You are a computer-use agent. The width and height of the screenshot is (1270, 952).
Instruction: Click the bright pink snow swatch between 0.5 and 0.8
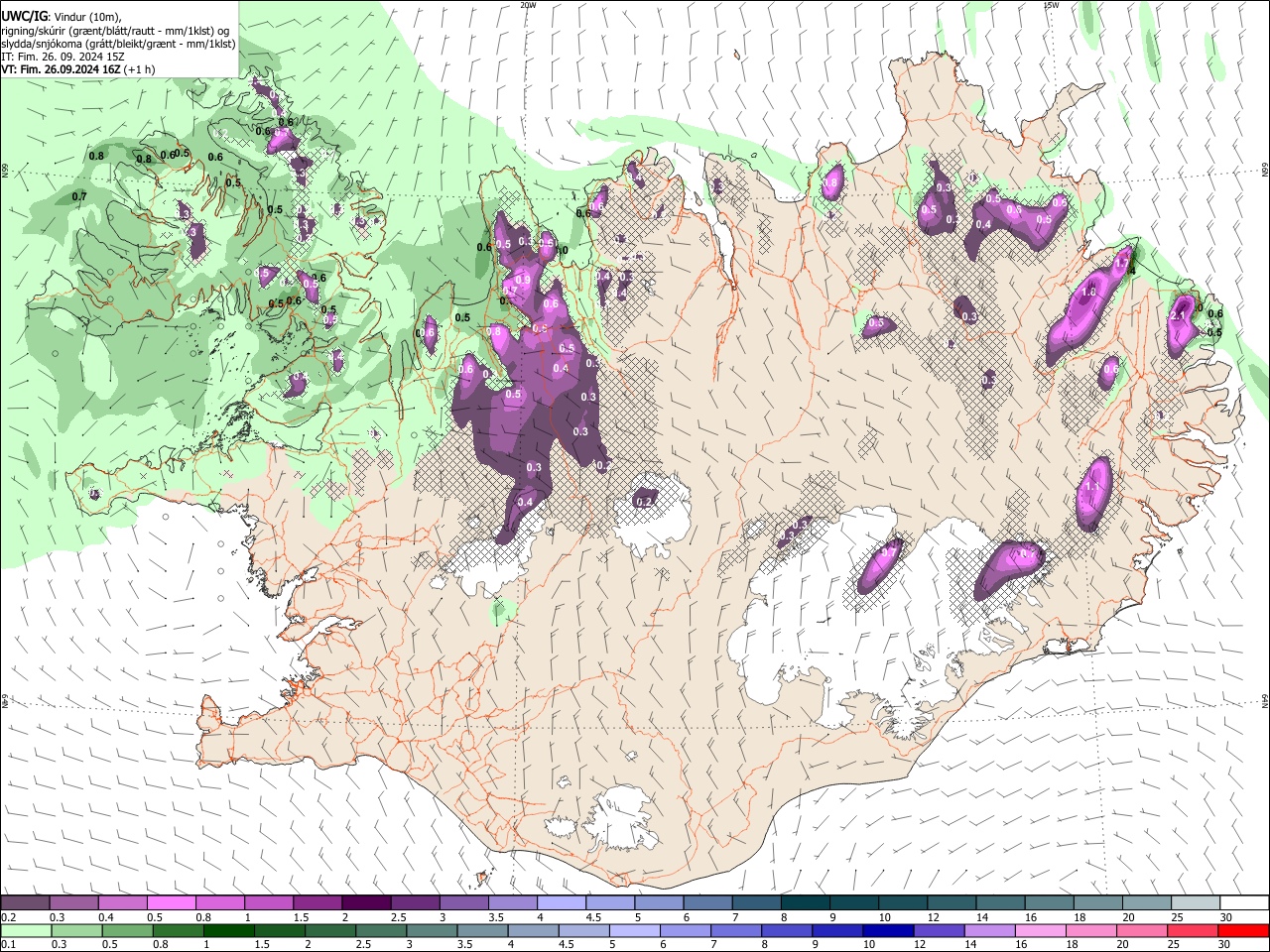point(171,902)
